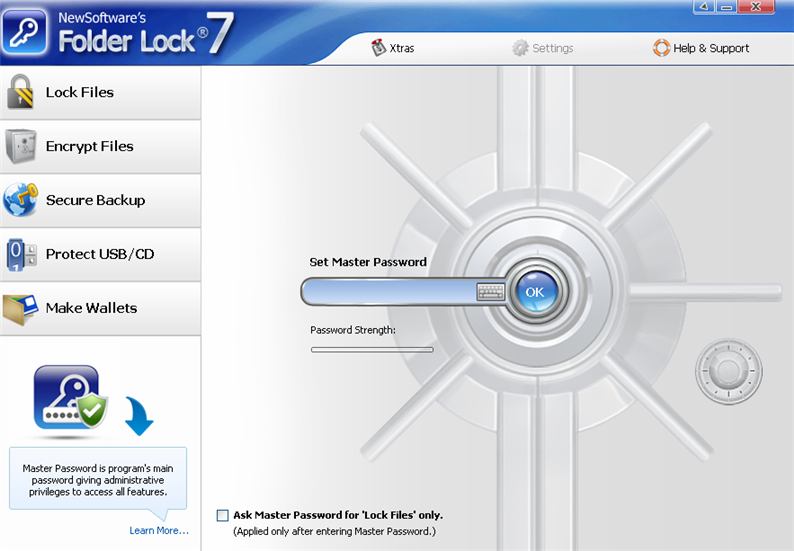The image size is (794, 551).
Task: Click the Help & Support lifebuoy icon
Action: coord(661,48)
